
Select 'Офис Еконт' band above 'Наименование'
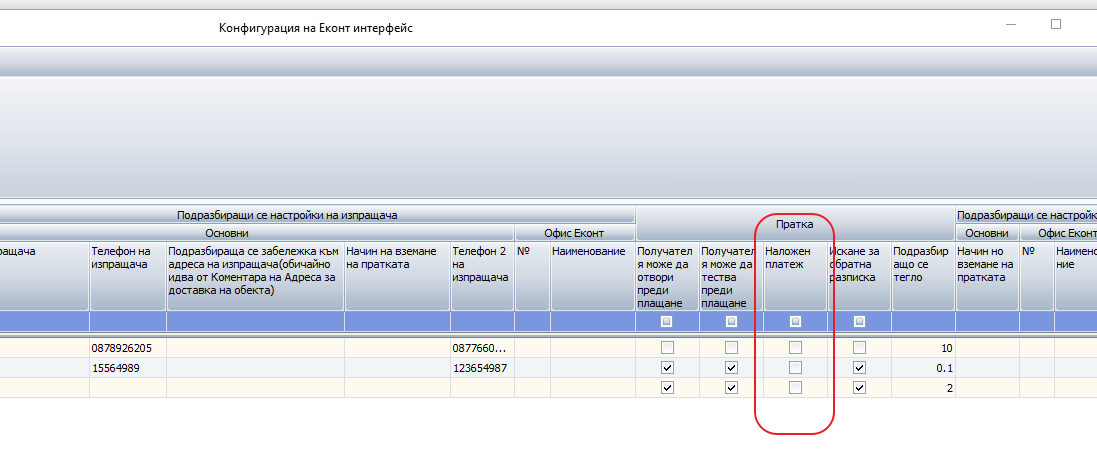(x=574, y=233)
